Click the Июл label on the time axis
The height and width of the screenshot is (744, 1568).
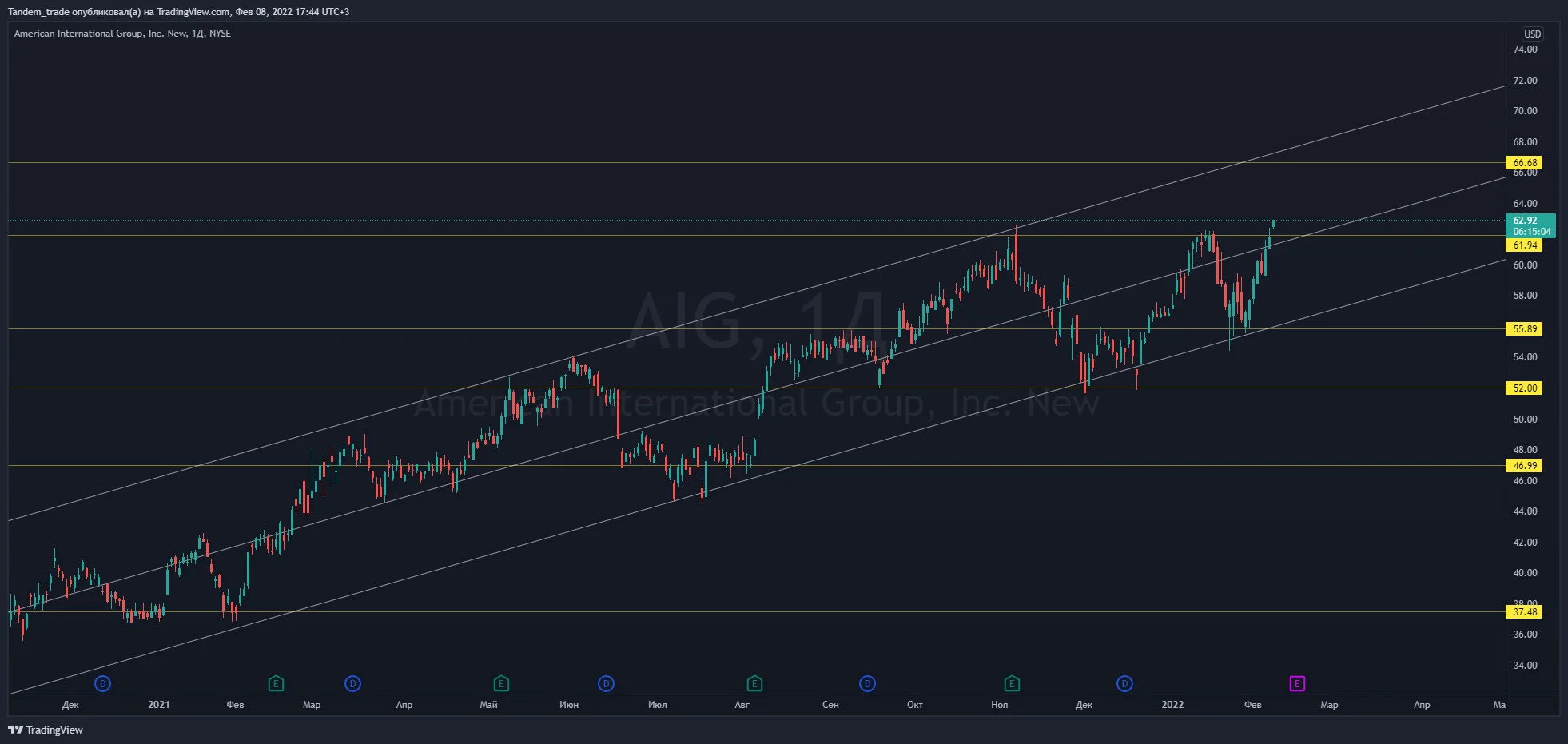[x=658, y=705]
